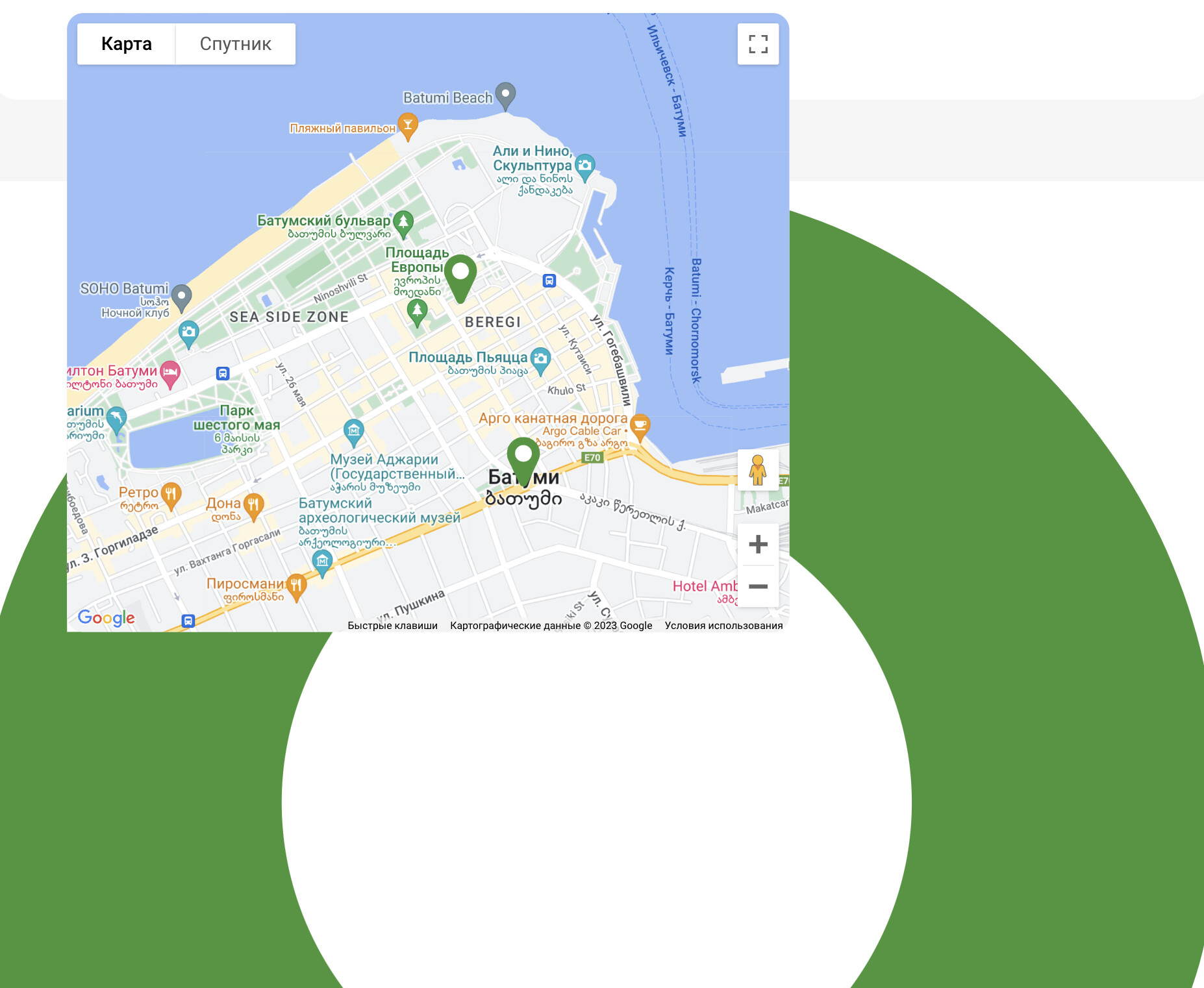Click the Khulo St street label
1204x988 pixels.
(566, 389)
